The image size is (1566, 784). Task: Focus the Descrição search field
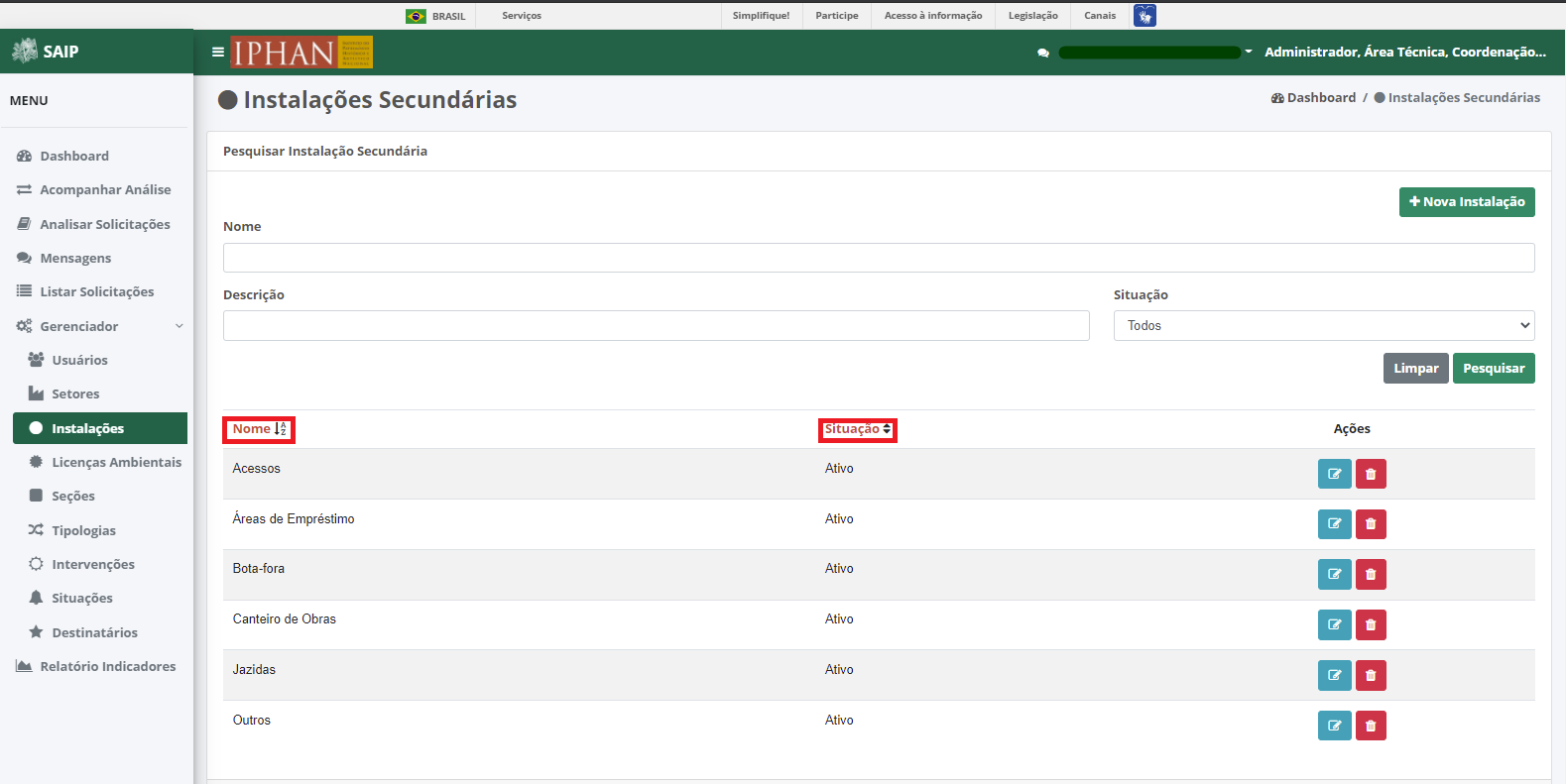pyautogui.click(x=657, y=325)
